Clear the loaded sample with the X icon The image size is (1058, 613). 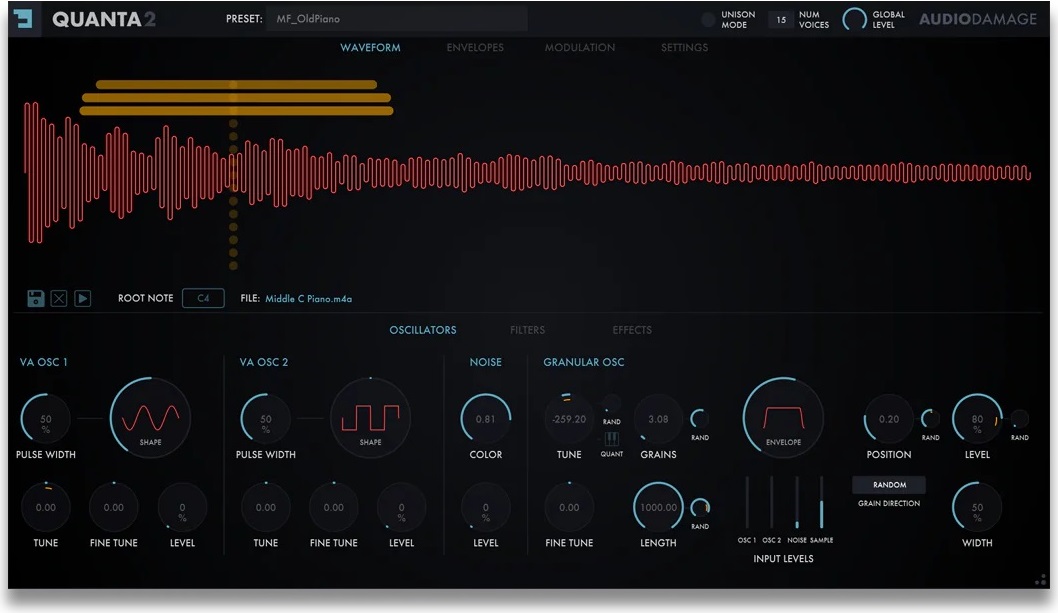59,297
